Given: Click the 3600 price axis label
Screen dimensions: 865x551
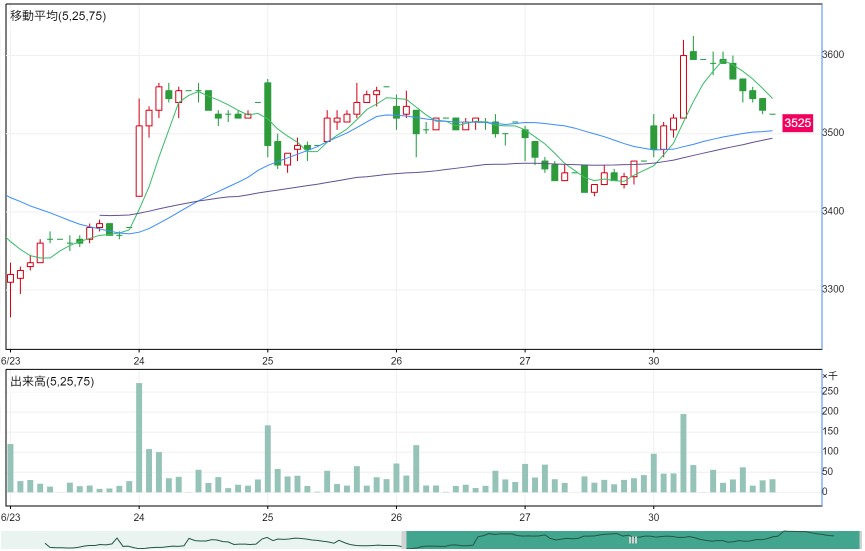Looking at the screenshot, I should click(832, 55).
